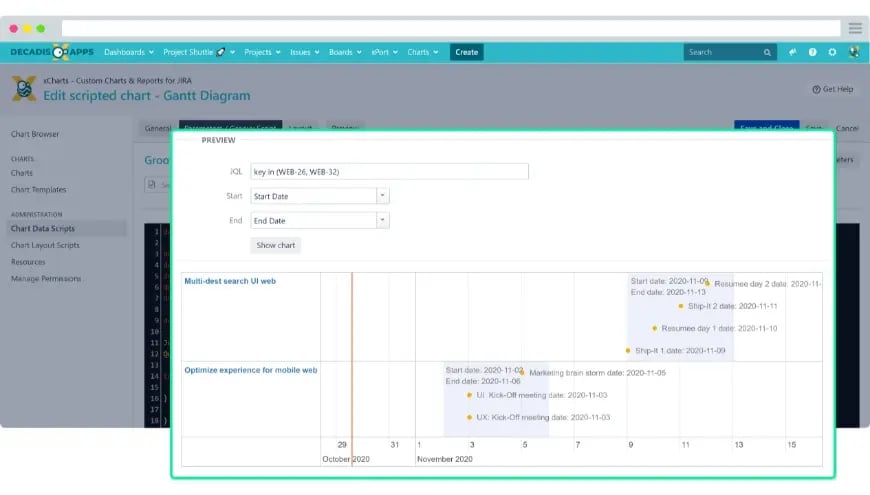Open the help question mark icon
The width and height of the screenshot is (870, 495).
(812, 52)
